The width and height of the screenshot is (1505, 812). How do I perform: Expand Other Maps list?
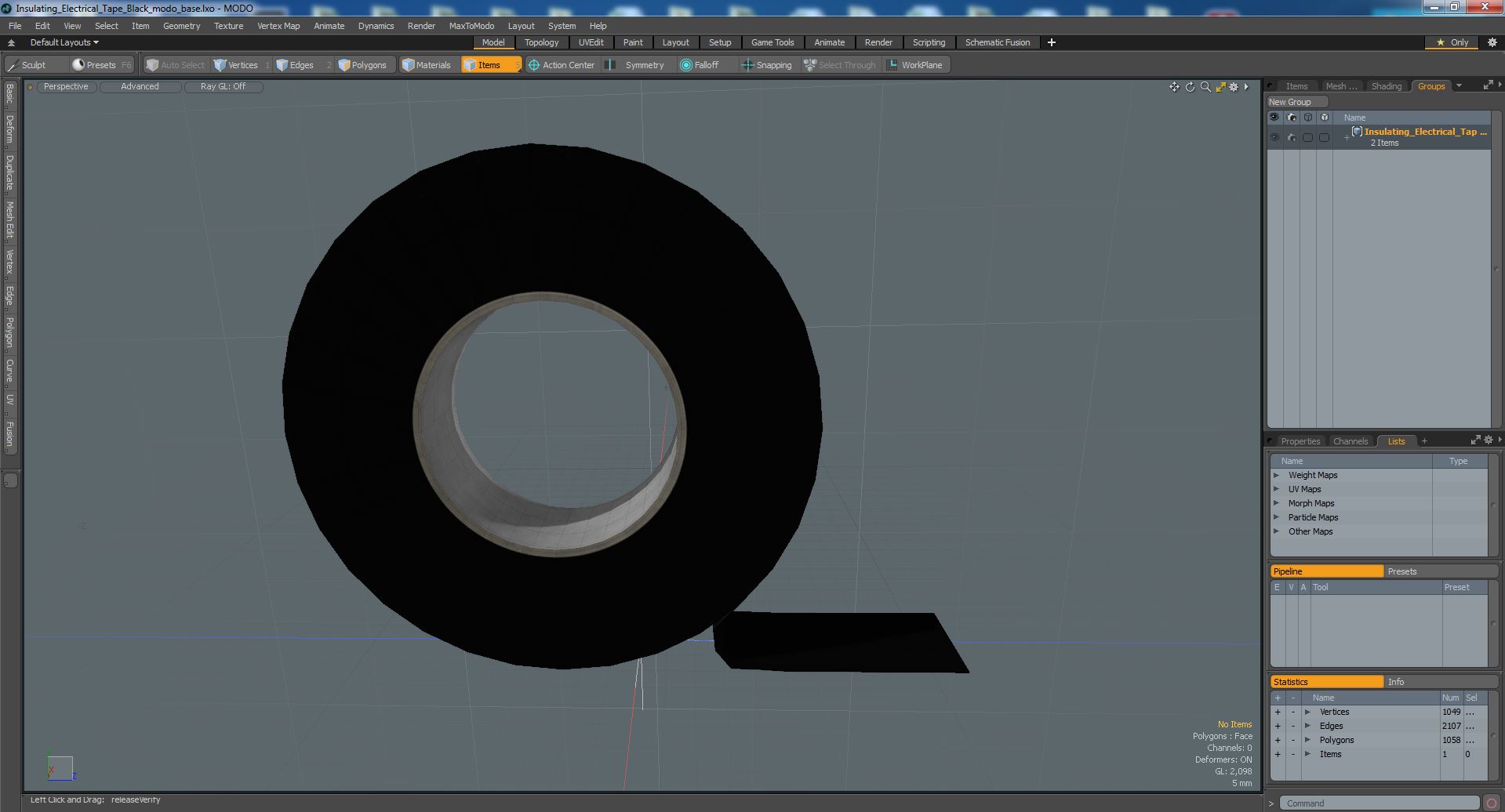[x=1276, y=531]
